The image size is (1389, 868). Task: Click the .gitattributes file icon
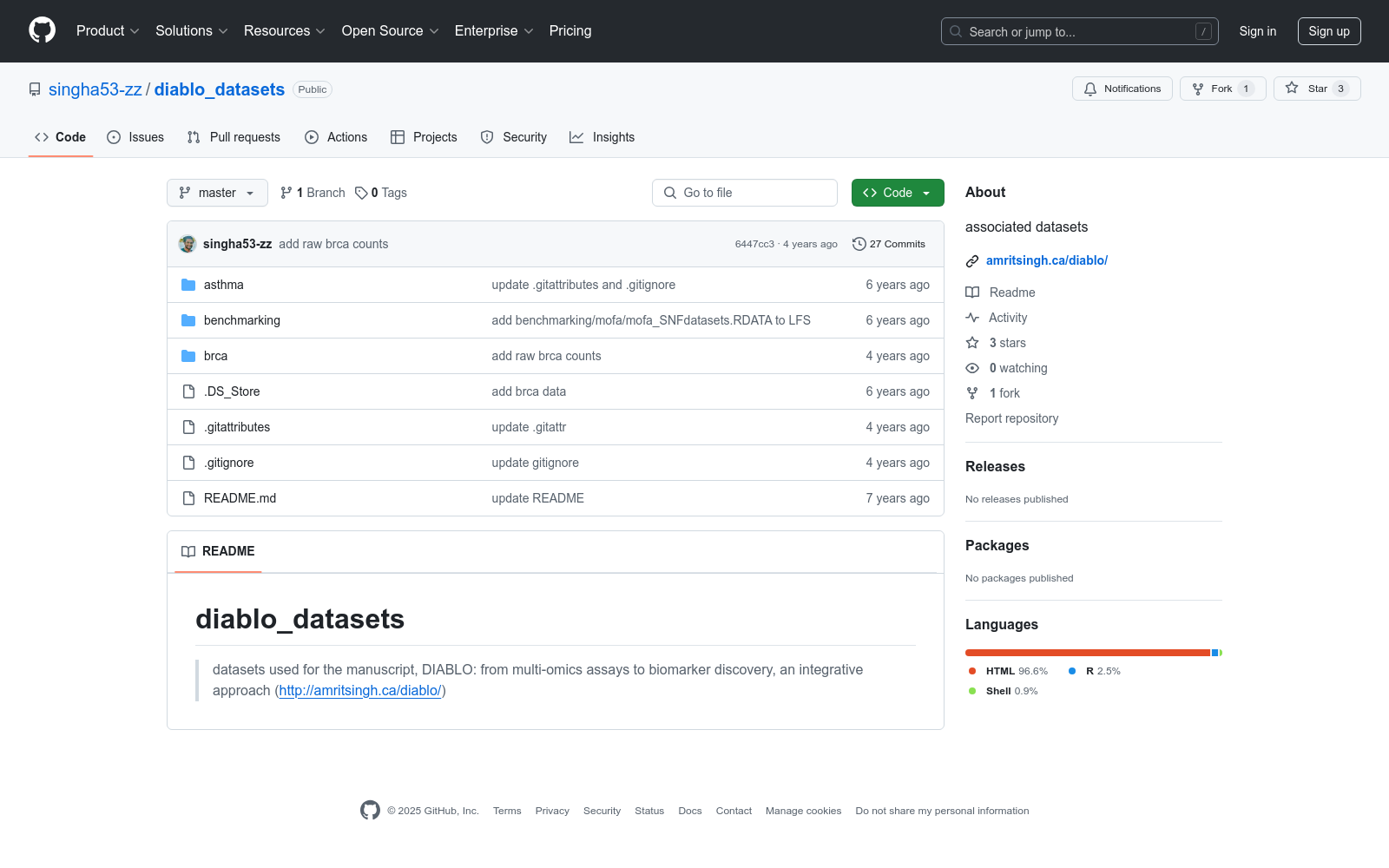coord(188,427)
